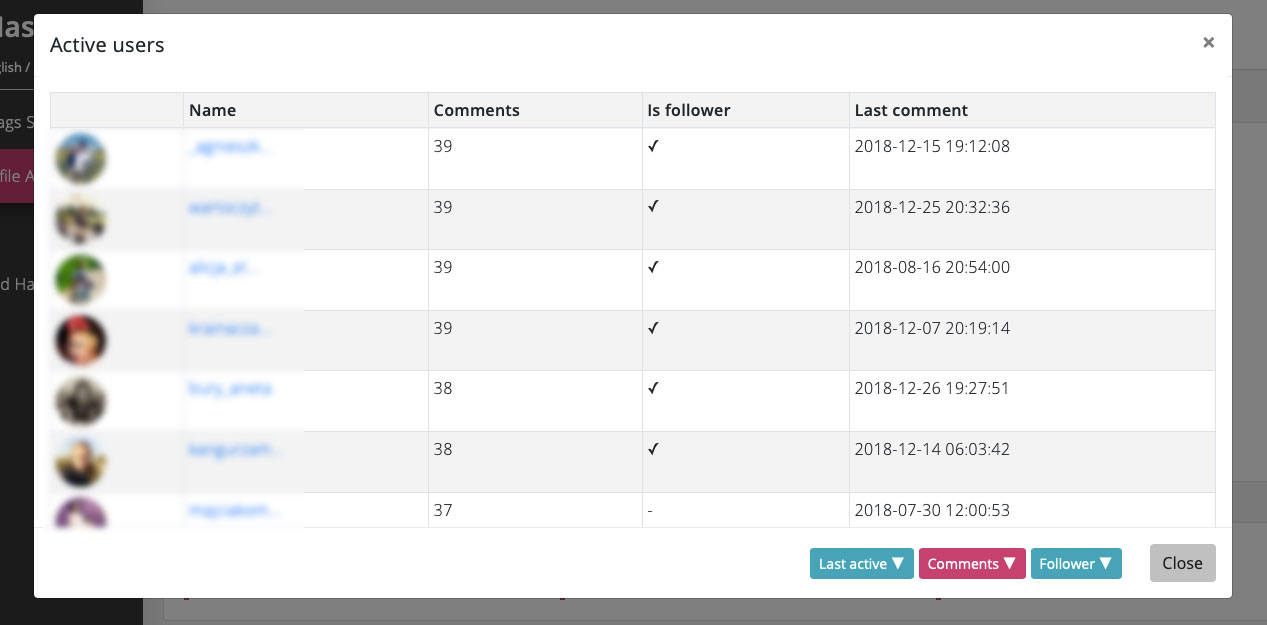
Task: Click the avatar in the 2018-12-14 06:03:42 row
Action: coord(81,462)
